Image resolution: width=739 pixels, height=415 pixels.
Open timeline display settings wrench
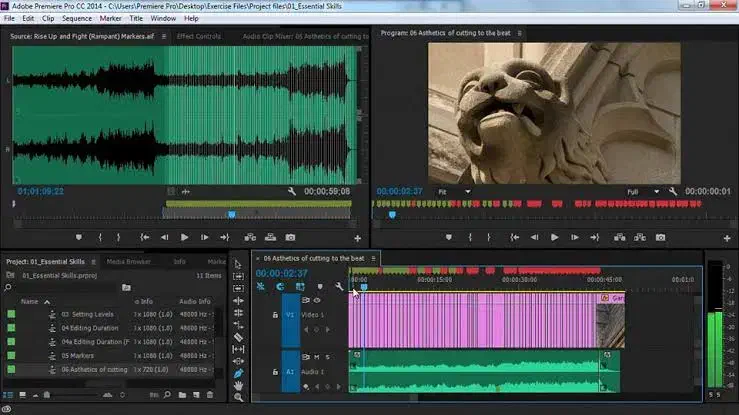point(340,287)
